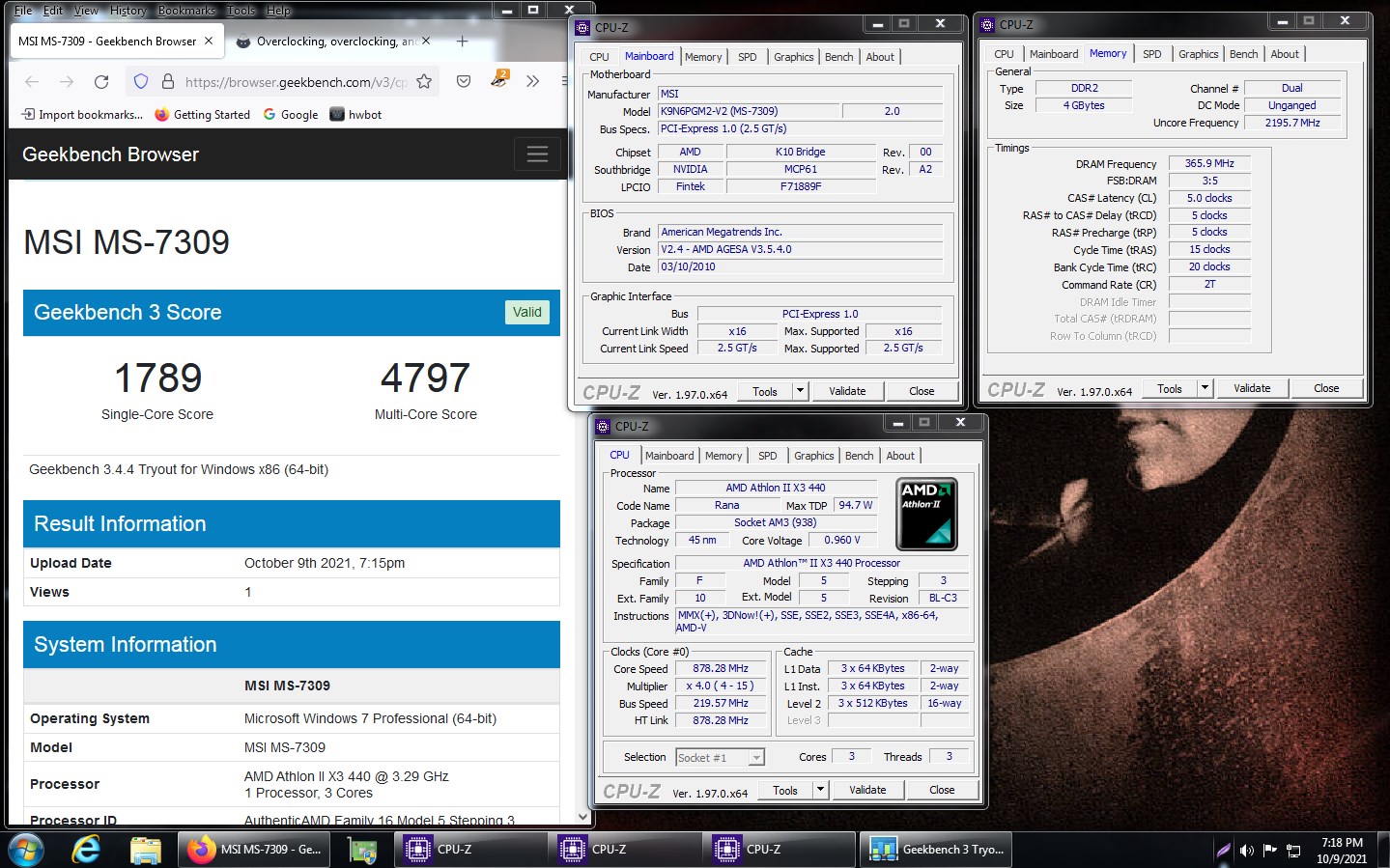This screenshot has height=868, width=1390.
Task: Expand Tools dropdown arrow in Memory CPU-Z window
Action: (x=1205, y=388)
